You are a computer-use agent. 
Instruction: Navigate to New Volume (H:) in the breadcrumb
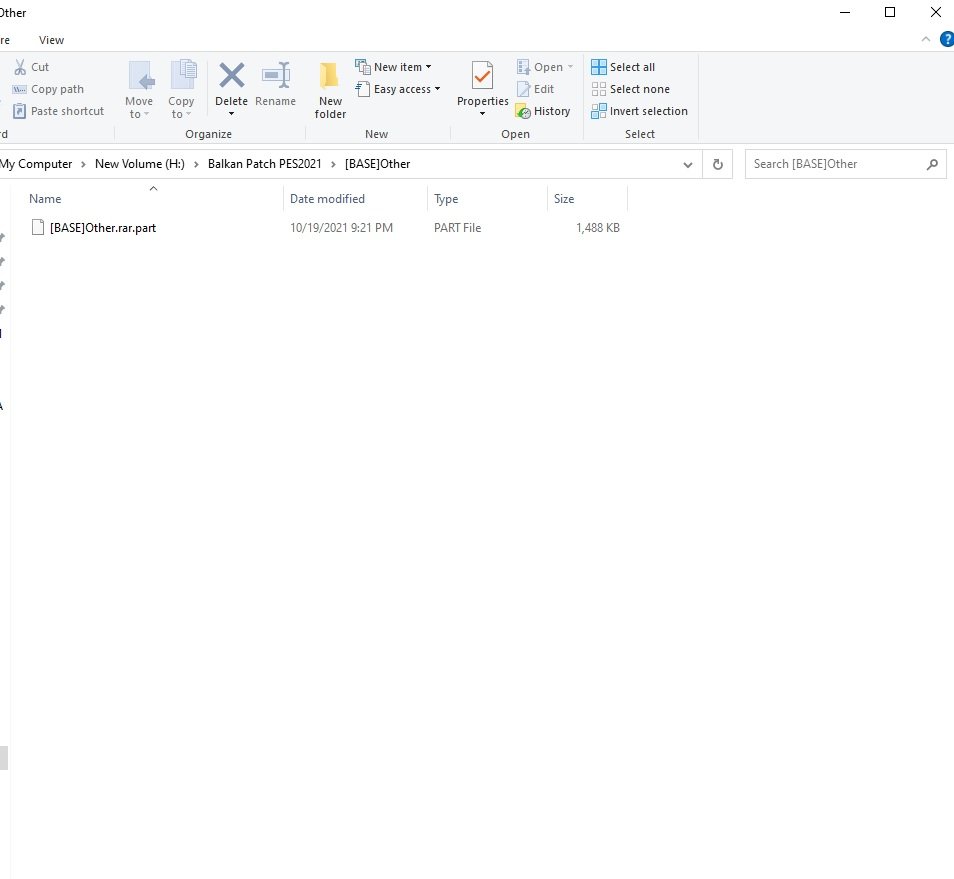pos(140,164)
